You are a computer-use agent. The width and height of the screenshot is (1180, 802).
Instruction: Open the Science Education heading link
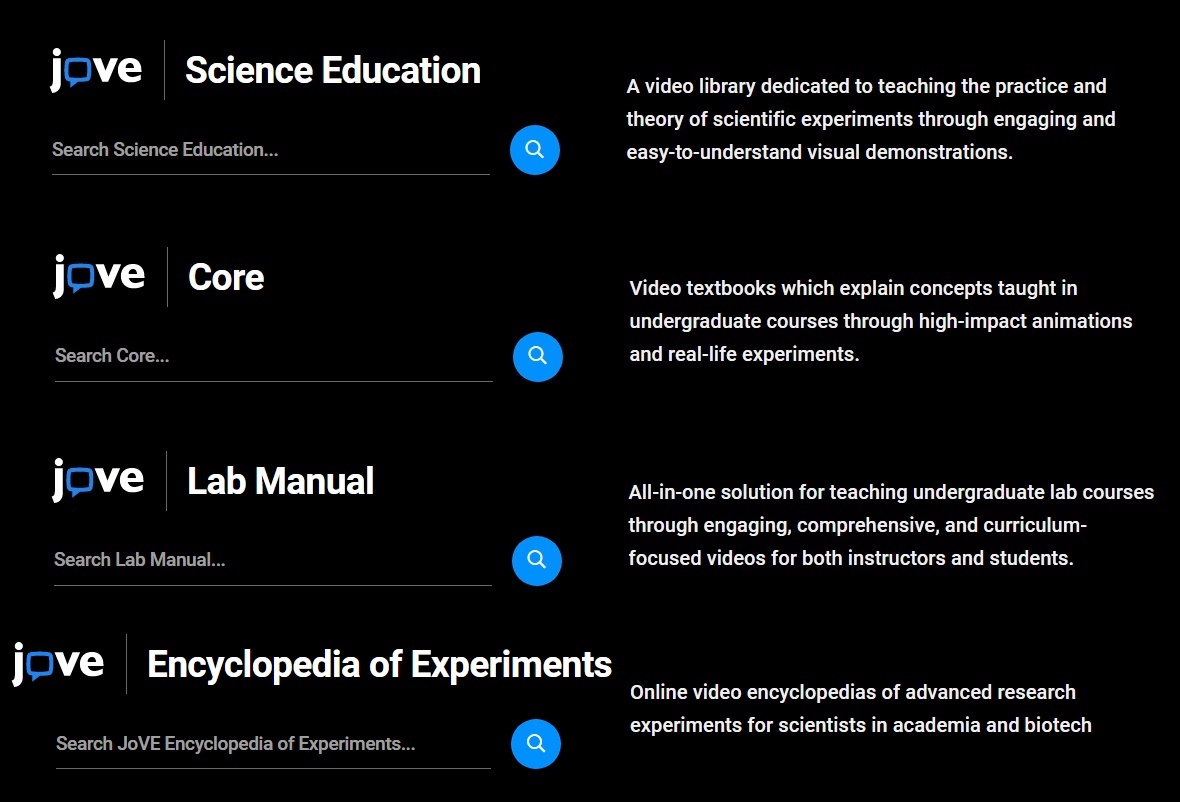333,71
